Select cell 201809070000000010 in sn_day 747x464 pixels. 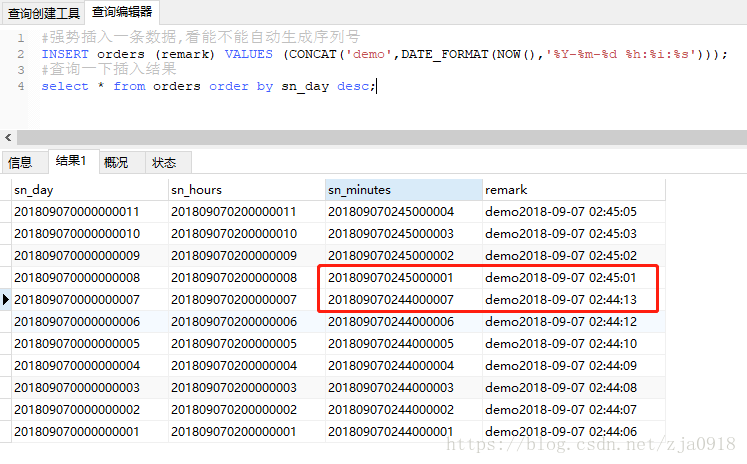click(90, 234)
